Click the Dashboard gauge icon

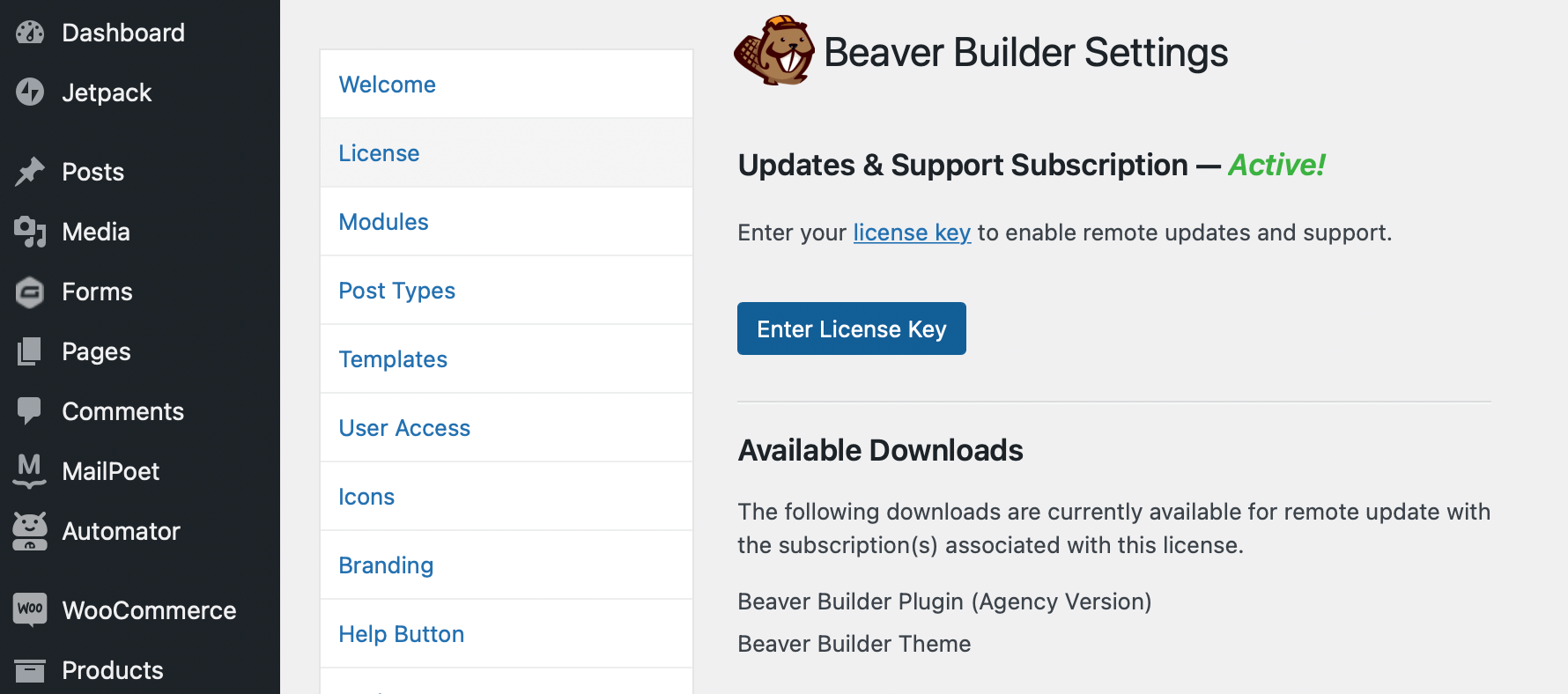30,33
